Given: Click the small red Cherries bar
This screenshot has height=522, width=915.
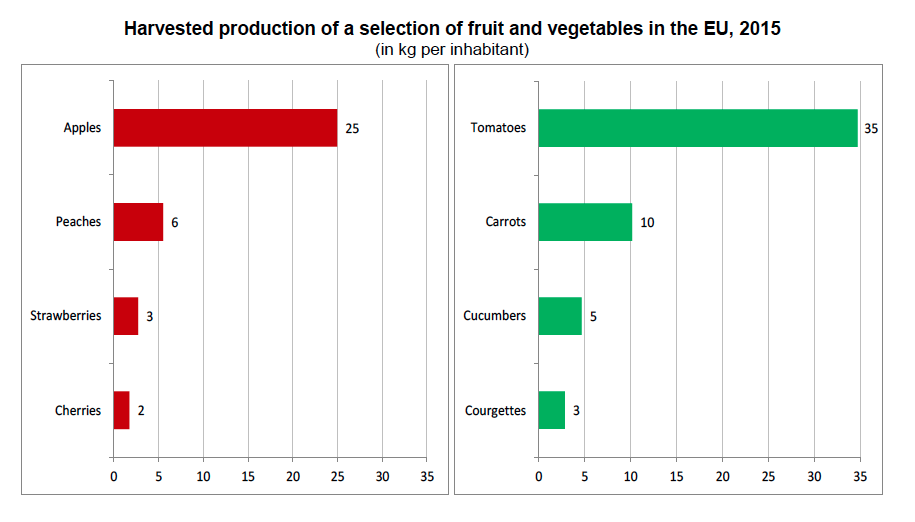Looking at the screenshot, I should point(121,410).
